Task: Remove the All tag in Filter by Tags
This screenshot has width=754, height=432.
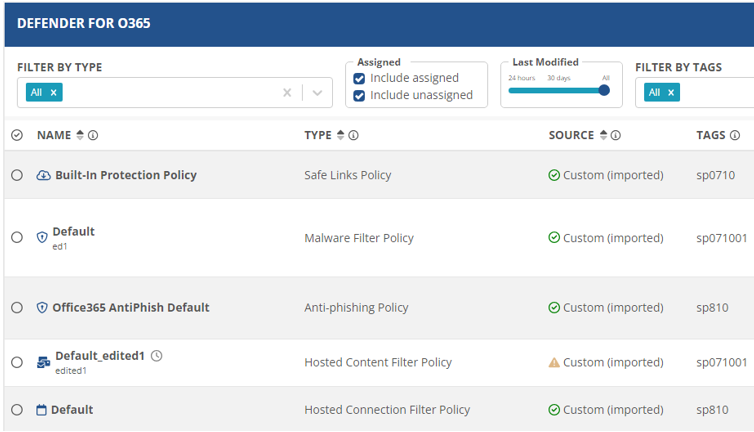Action: [672, 92]
